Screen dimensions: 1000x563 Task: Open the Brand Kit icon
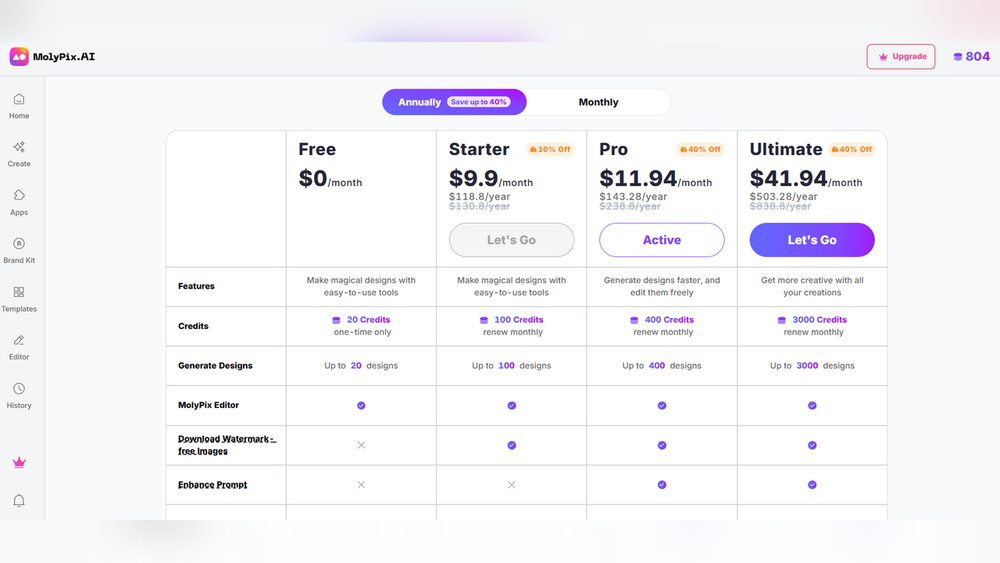click(19, 244)
